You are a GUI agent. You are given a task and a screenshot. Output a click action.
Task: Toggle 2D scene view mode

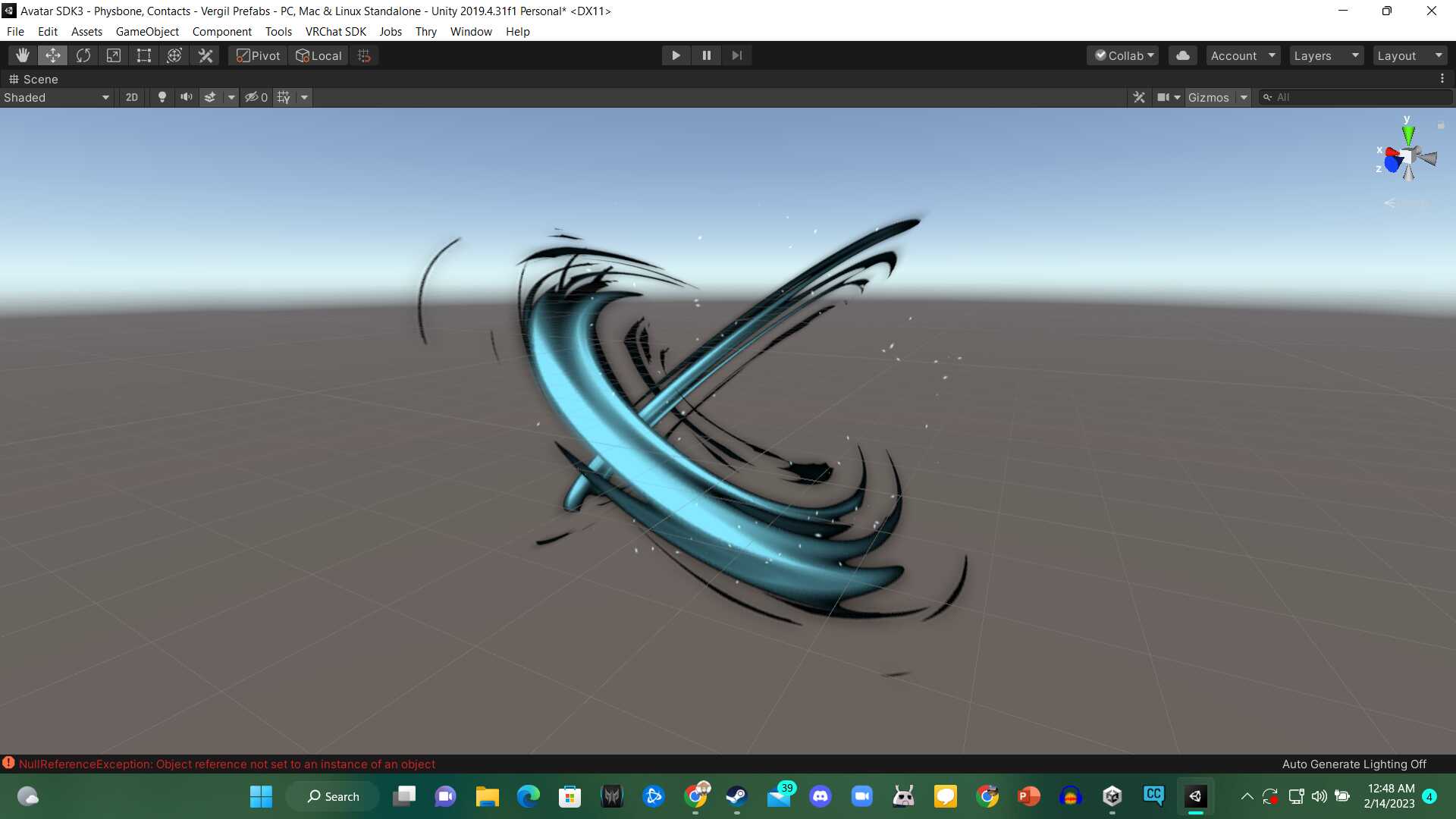pyautogui.click(x=132, y=97)
